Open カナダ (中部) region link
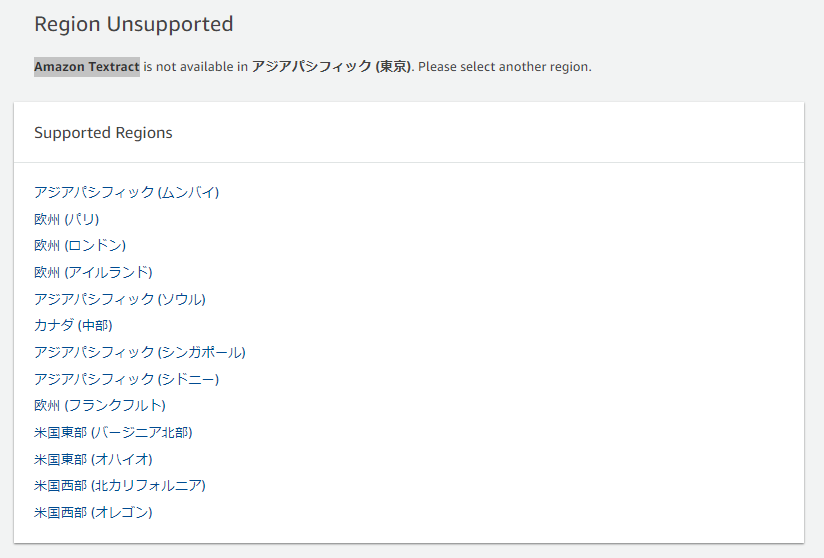824x558 pixels. point(73,325)
